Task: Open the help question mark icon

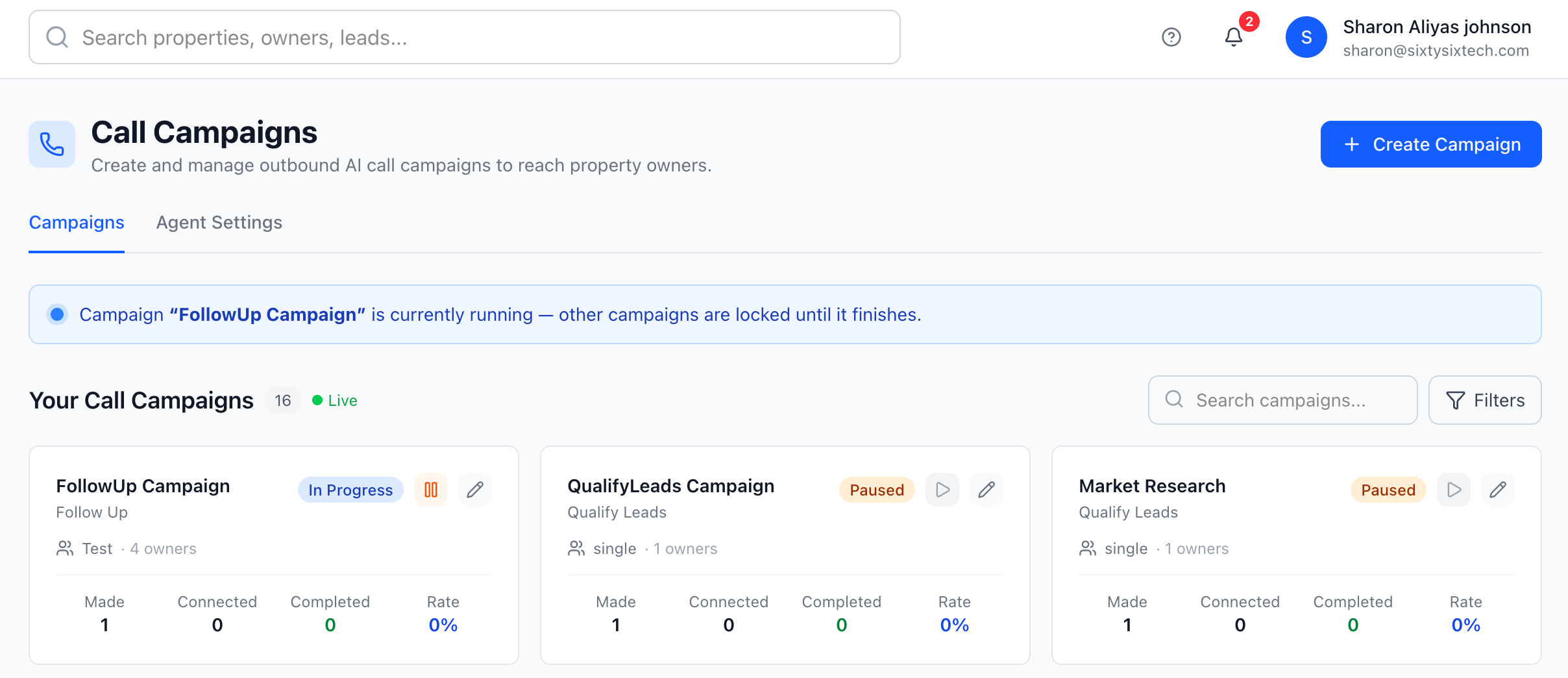Action: tap(1171, 37)
